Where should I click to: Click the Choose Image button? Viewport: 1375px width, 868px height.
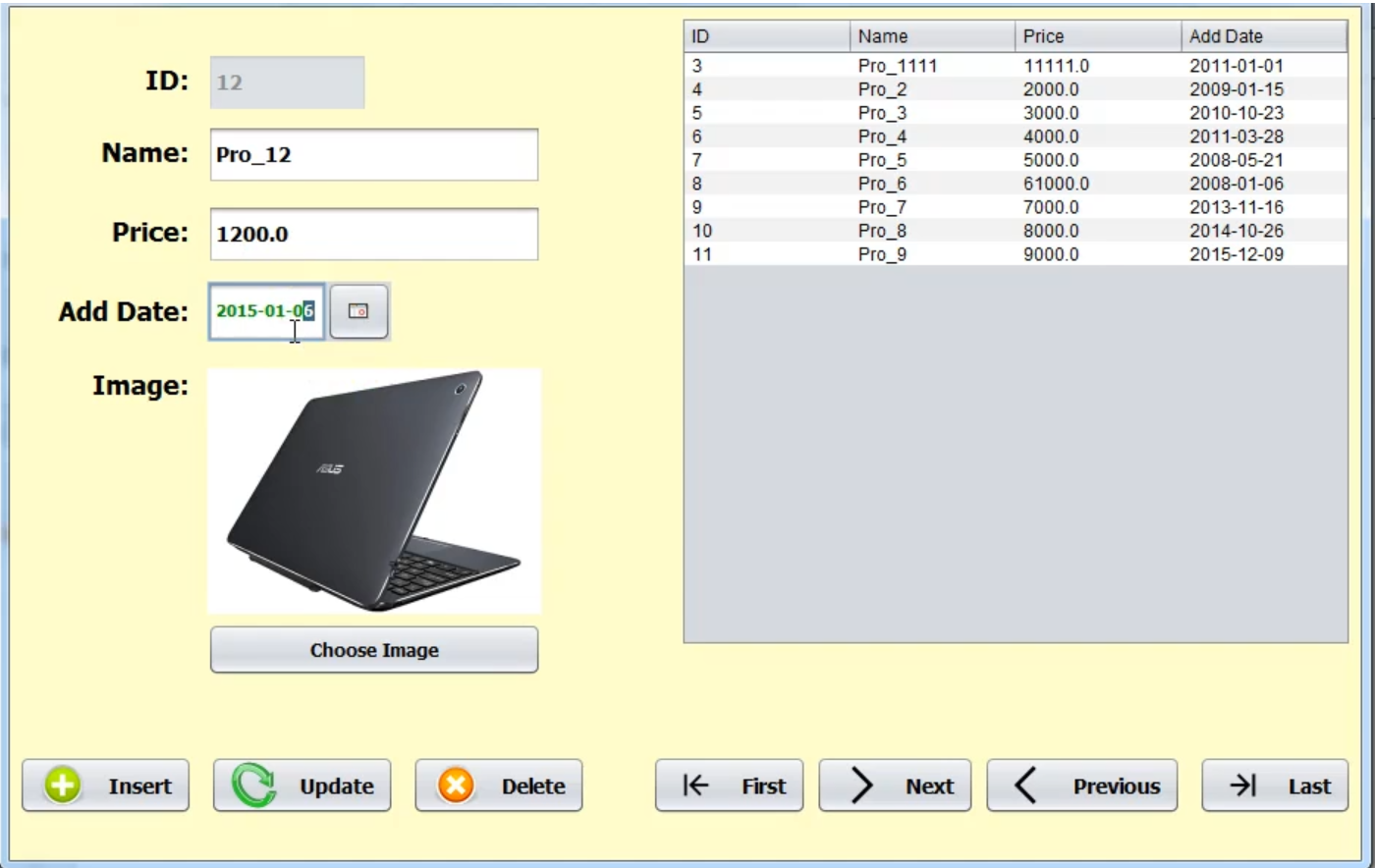[x=374, y=650]
